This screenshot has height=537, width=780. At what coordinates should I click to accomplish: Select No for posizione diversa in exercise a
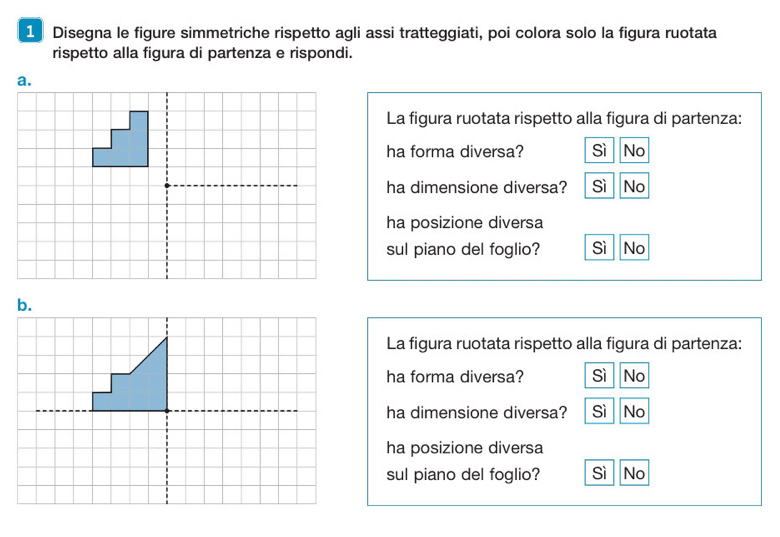634,247
